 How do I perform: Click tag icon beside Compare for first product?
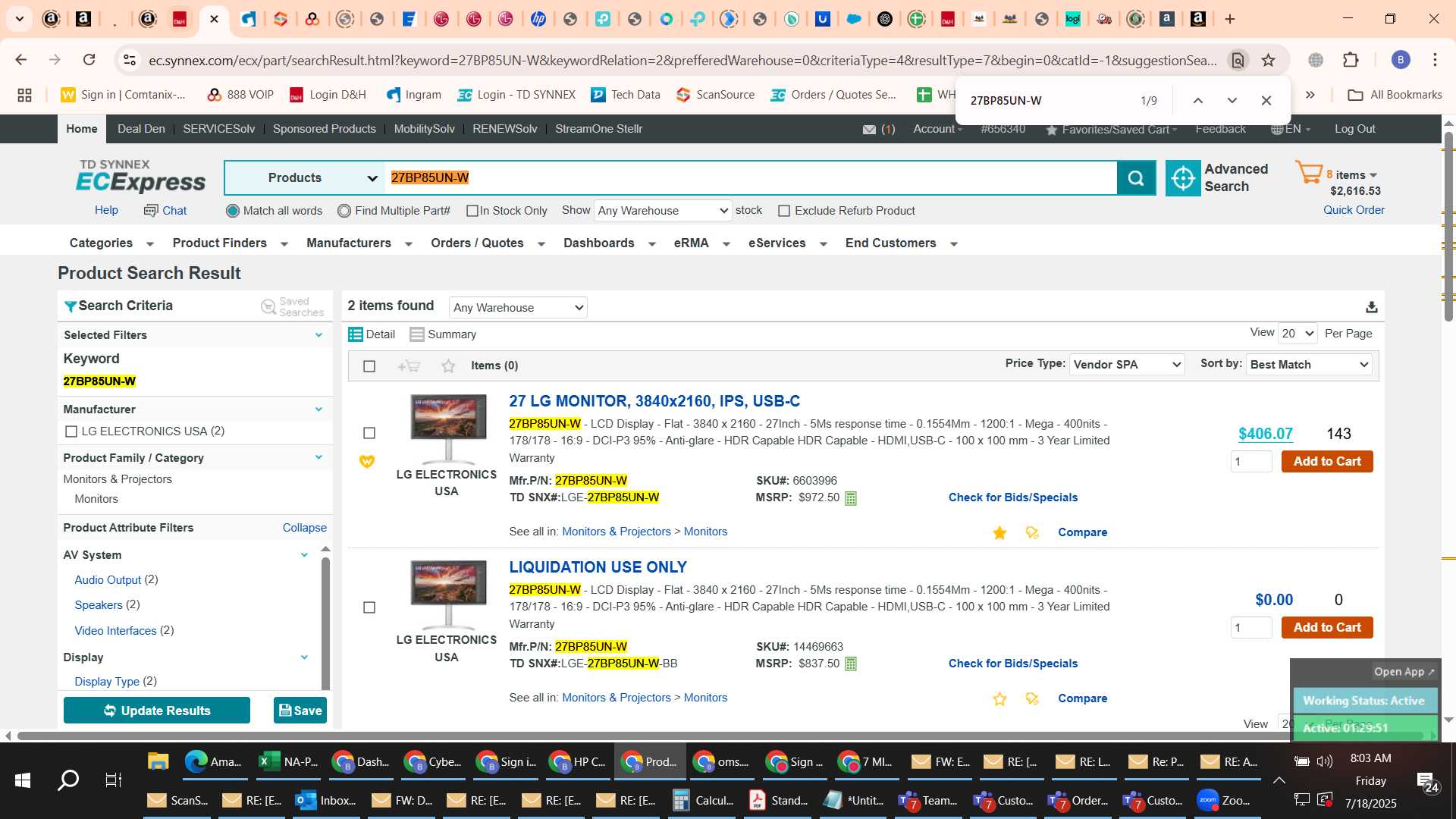(x=1032, y=533)
